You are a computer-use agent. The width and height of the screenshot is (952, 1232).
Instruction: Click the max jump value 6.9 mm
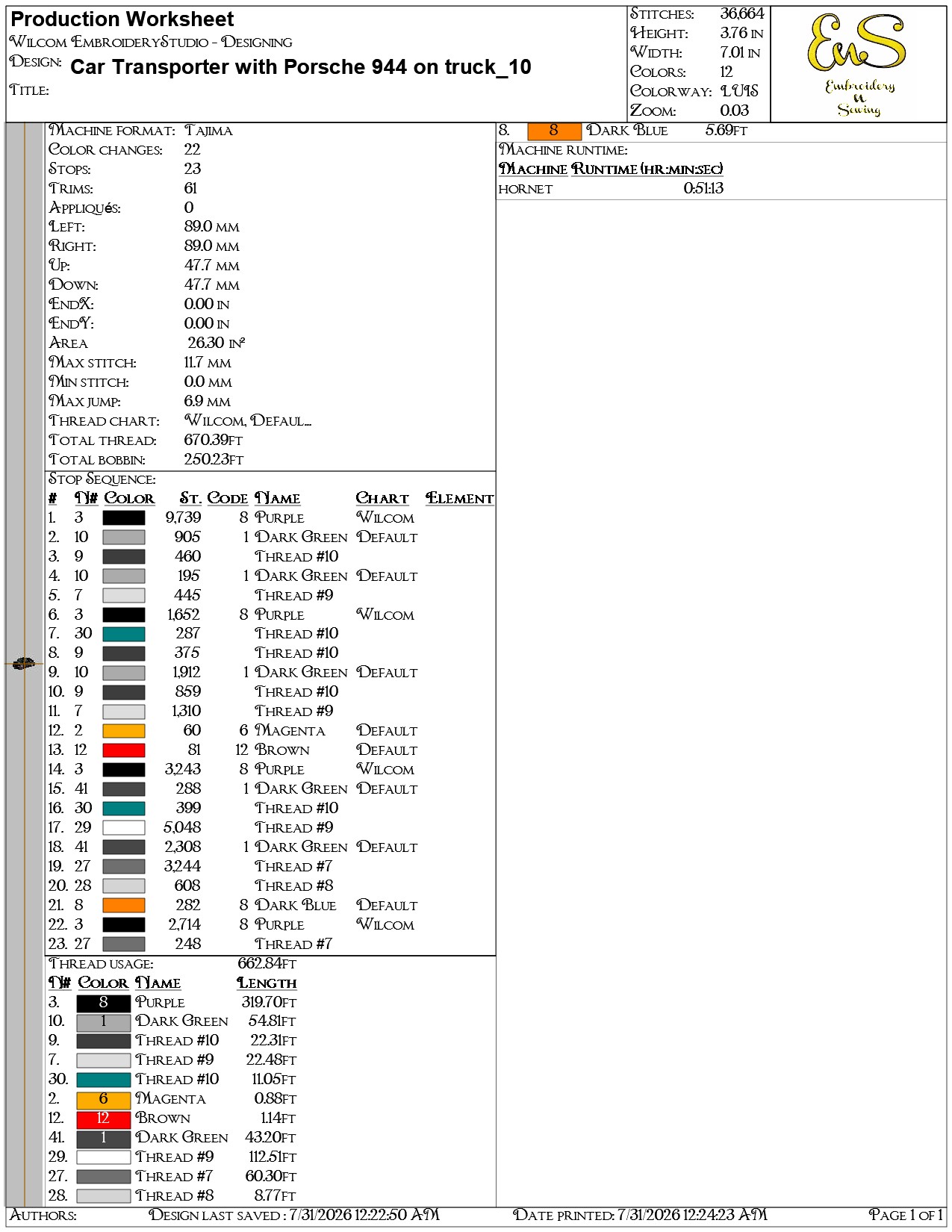coord(208,402)
